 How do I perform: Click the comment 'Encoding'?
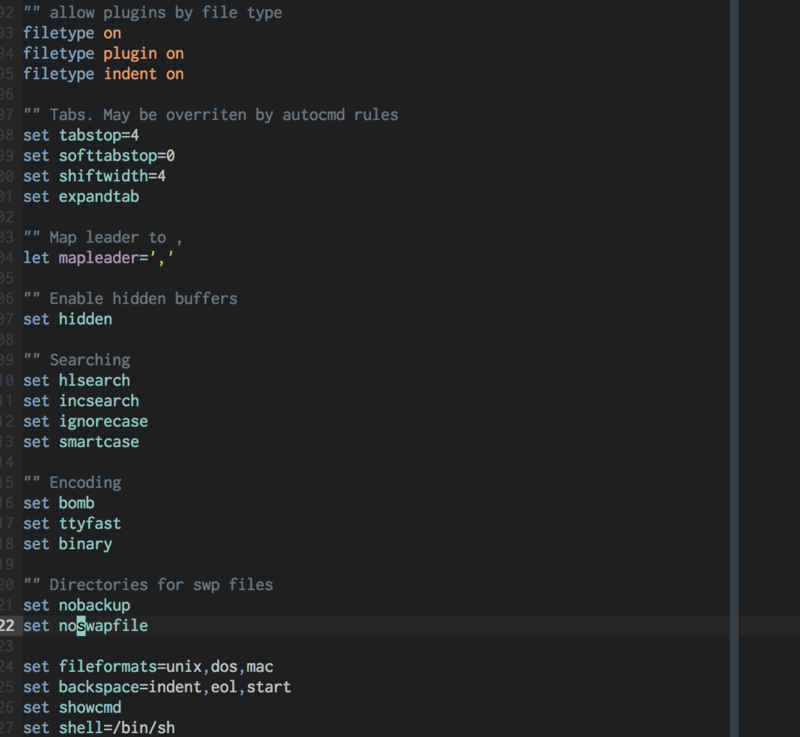click(x=72, y=482)
